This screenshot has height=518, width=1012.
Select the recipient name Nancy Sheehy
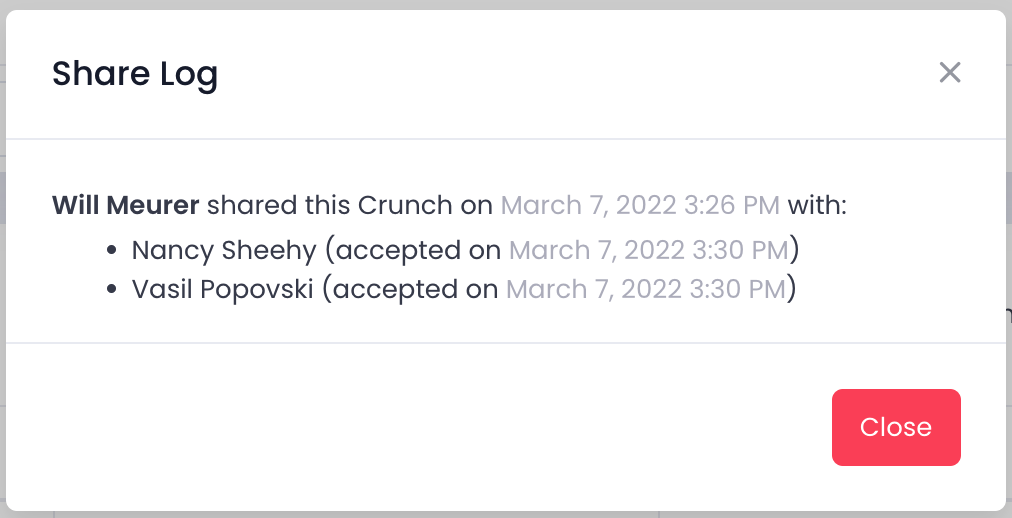(224, 249)
